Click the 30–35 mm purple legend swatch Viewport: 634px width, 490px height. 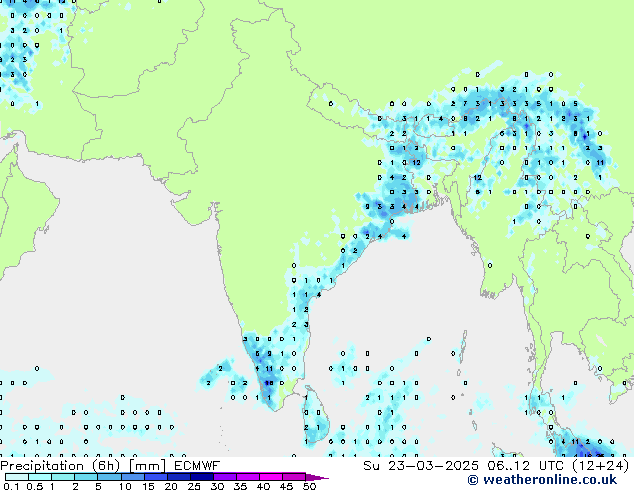pyautogui.click(x=224, y=477)
